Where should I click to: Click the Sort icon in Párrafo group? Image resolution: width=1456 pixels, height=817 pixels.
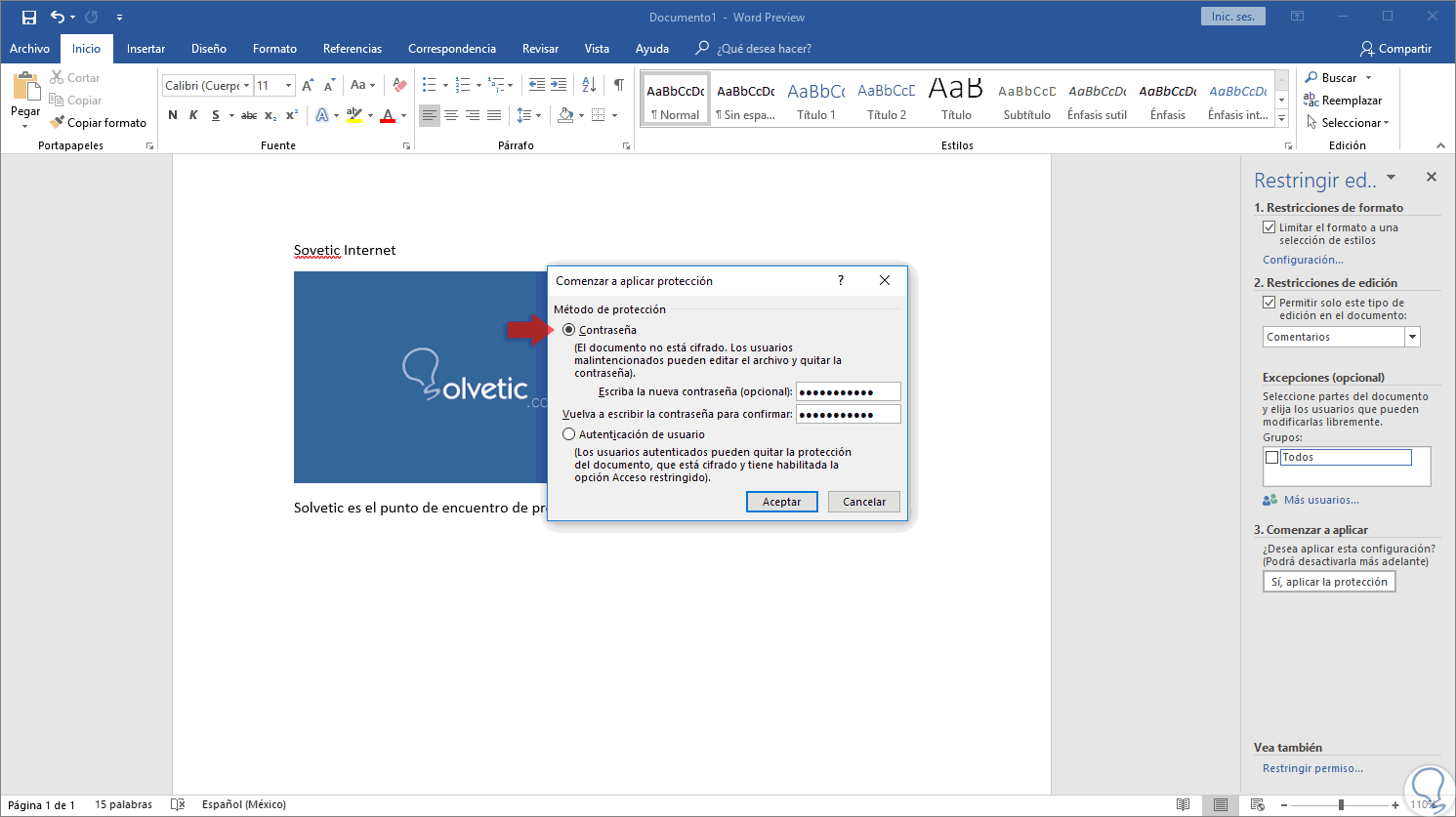589,85
